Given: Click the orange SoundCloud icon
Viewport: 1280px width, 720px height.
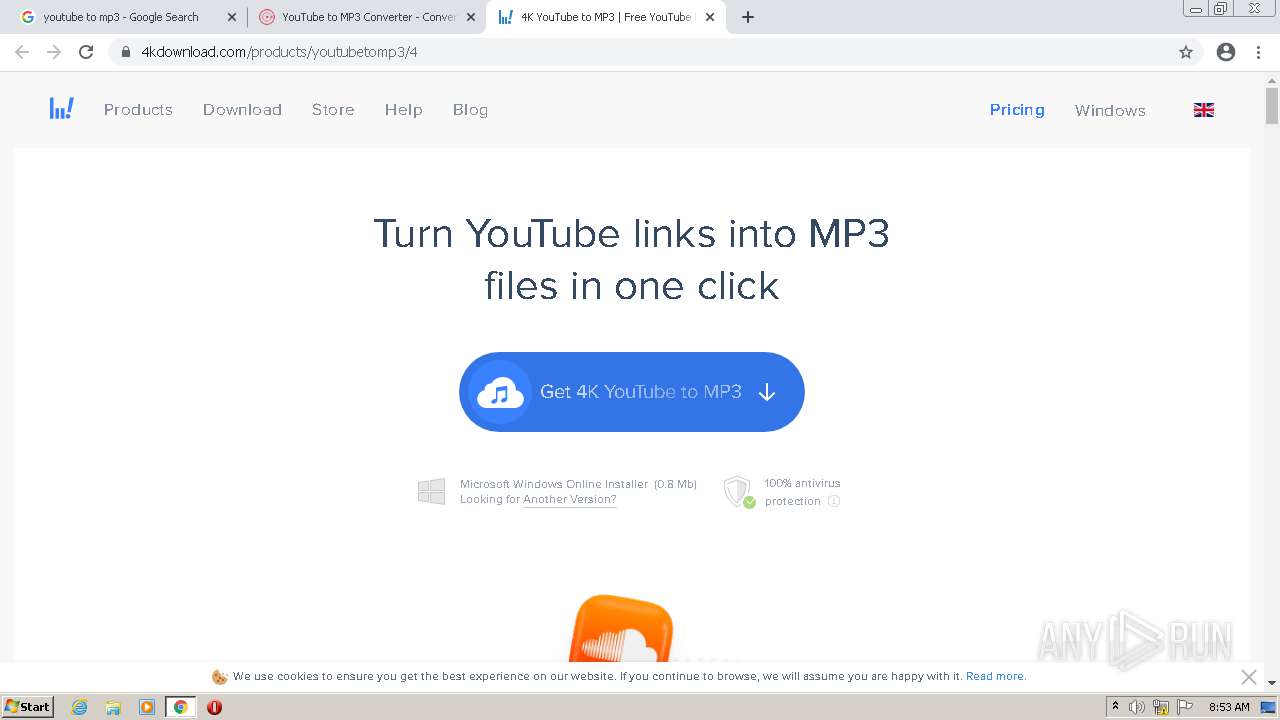Looking at the screenshot, I should tap(620, 629).
